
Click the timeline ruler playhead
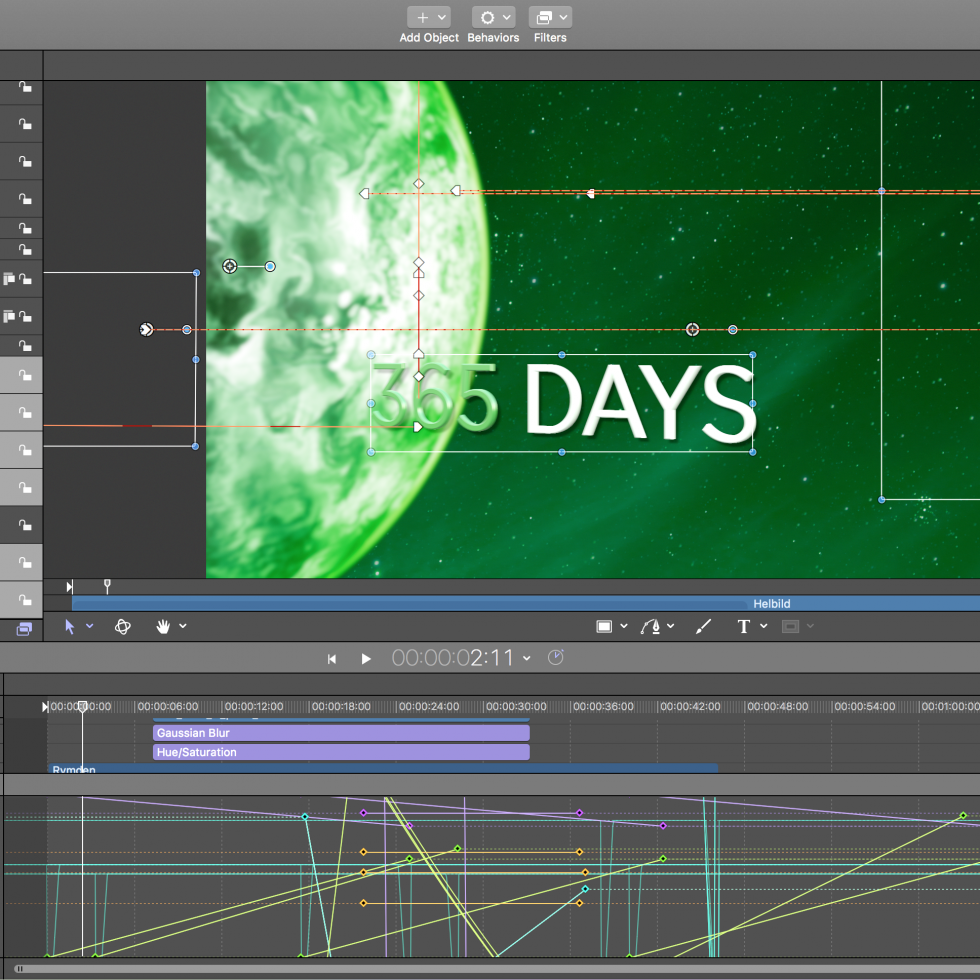pos(82,707)
